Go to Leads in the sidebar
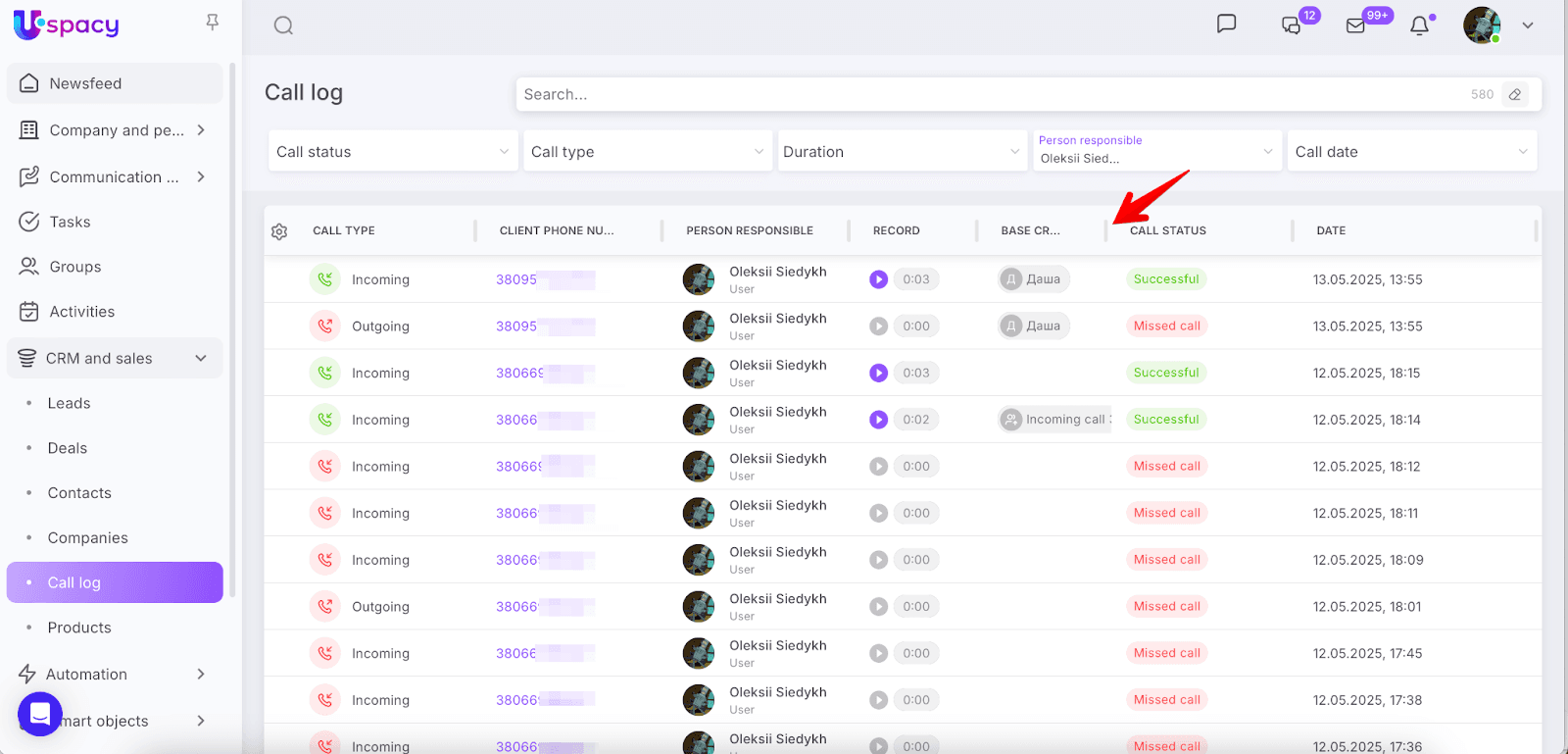The height and width of the screenshot is (754, 1568). point(69,404)
